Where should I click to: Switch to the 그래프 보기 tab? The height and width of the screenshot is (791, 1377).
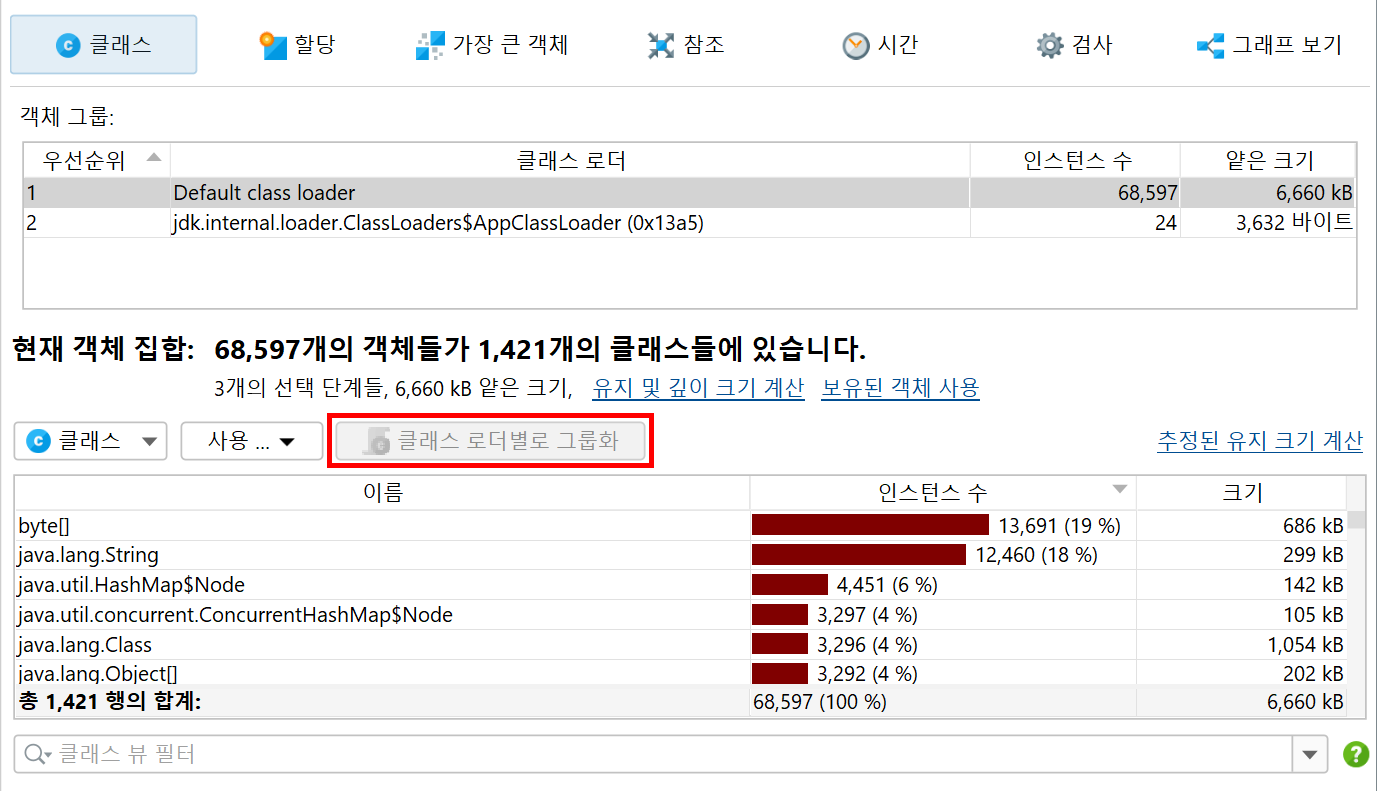tap(1268, 45)
